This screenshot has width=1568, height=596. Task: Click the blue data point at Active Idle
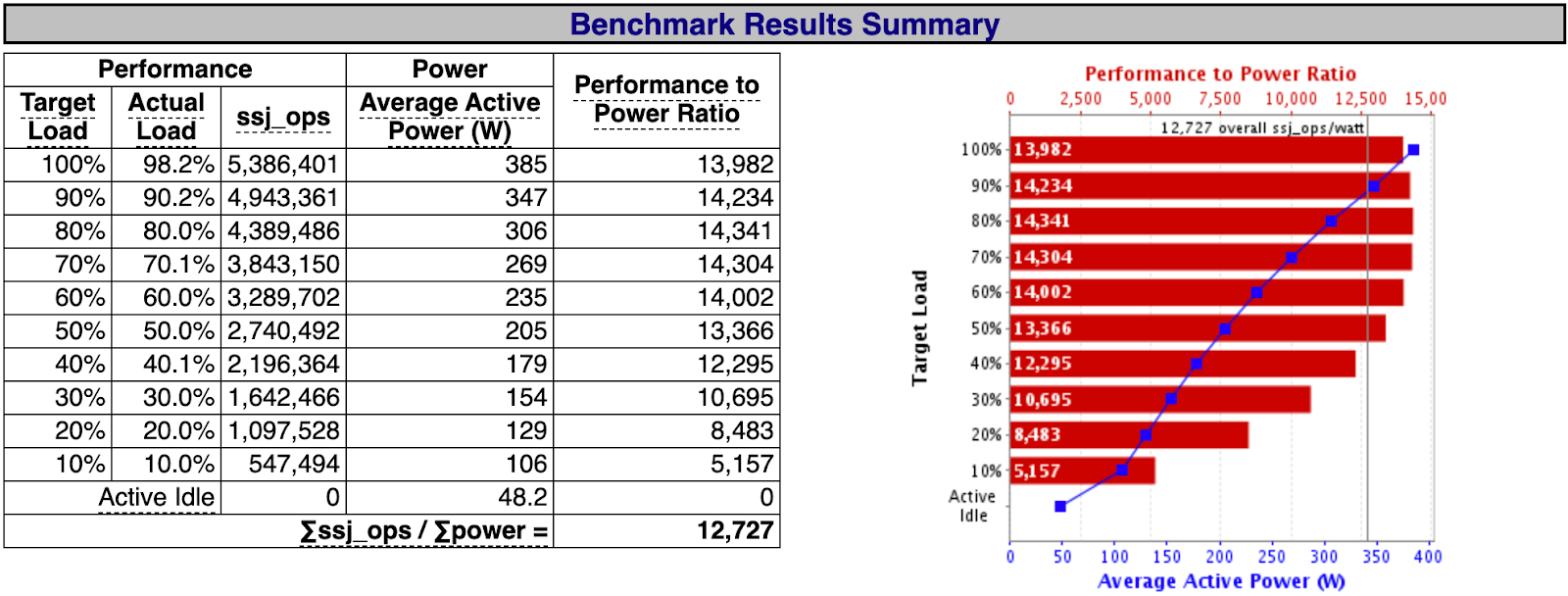1060,506
